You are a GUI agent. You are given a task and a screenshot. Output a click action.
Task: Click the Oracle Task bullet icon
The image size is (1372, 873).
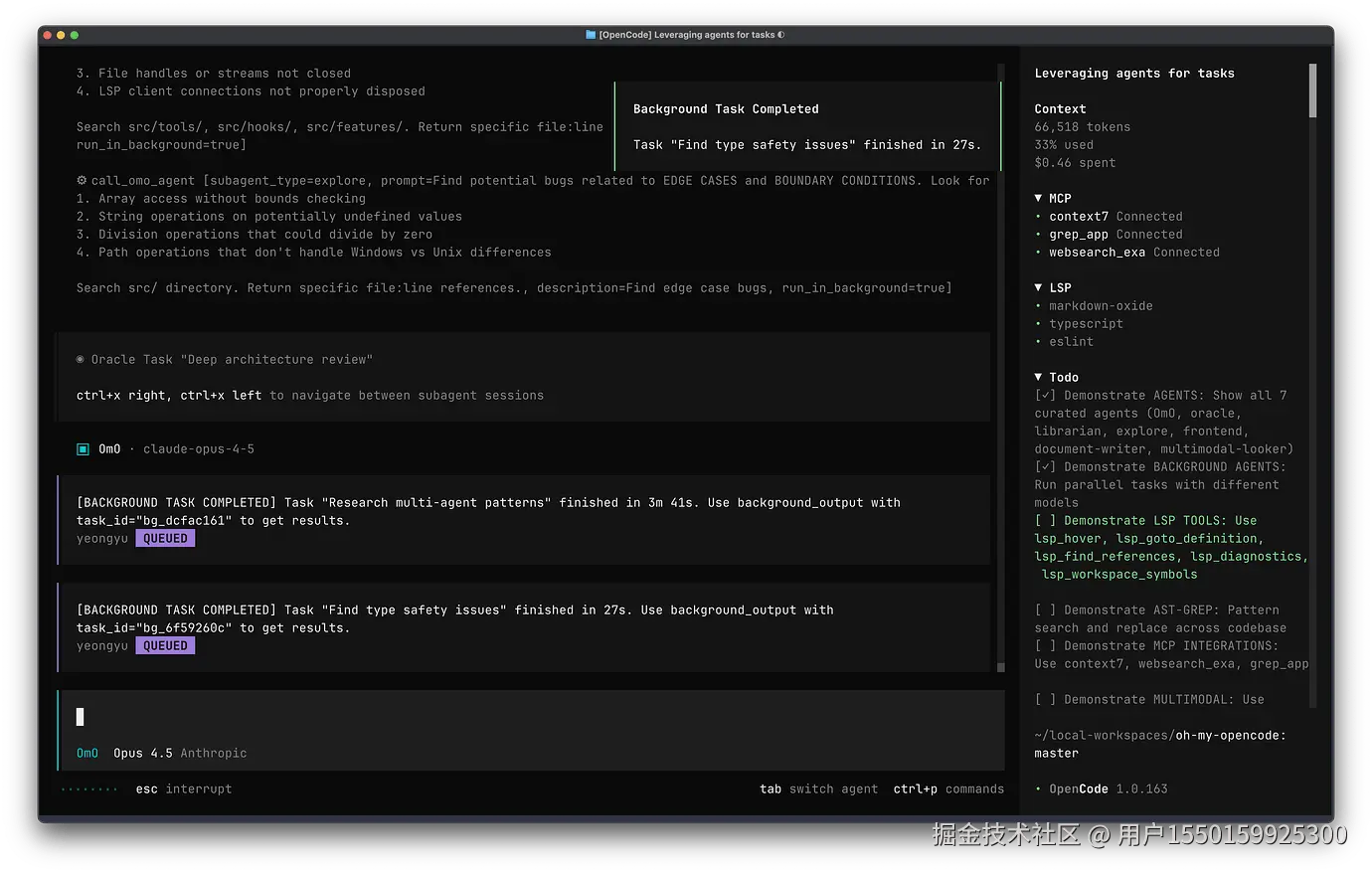coord(81,360)
